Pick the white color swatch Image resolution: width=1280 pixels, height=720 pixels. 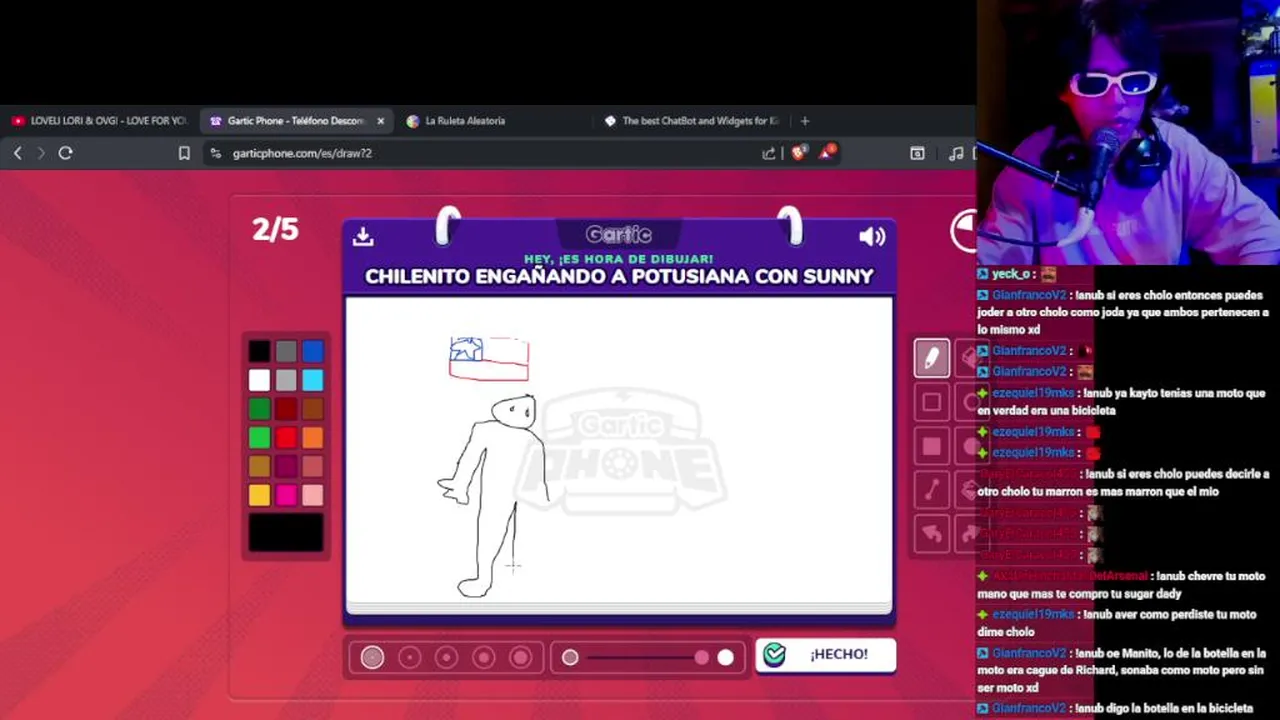point(259,380)
